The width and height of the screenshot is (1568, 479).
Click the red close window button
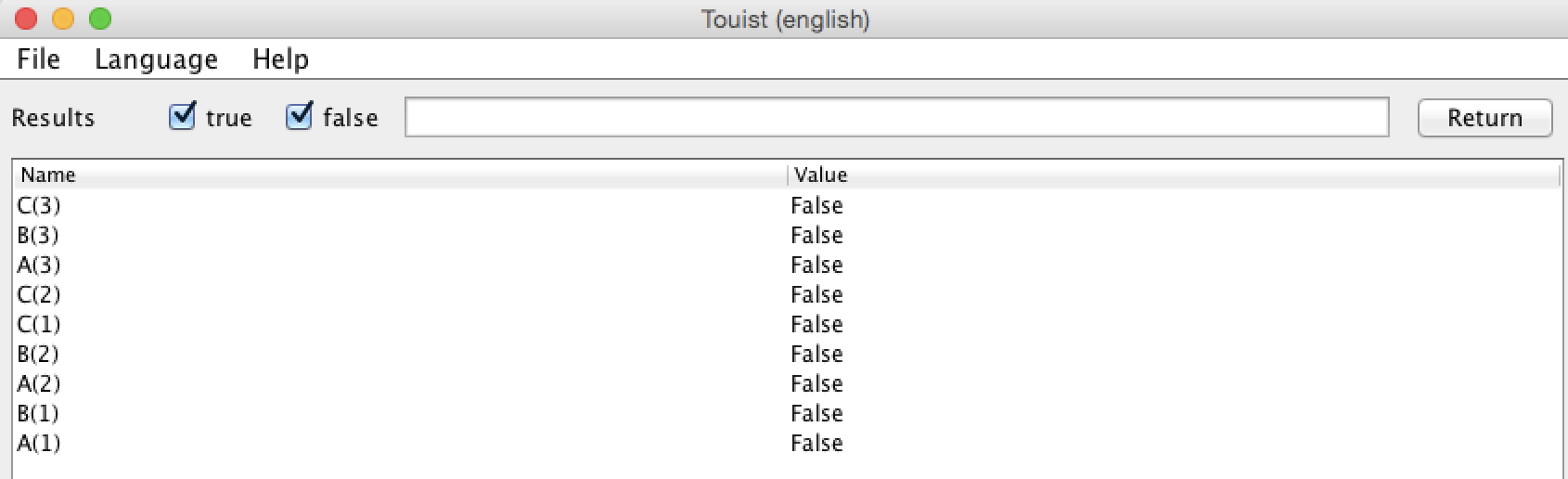26,19
